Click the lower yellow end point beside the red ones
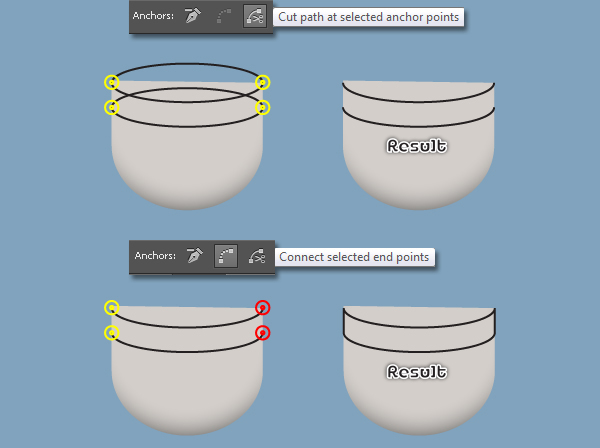Image resolution: width=600 pixels, height=448 pixels. click(112, 333)
